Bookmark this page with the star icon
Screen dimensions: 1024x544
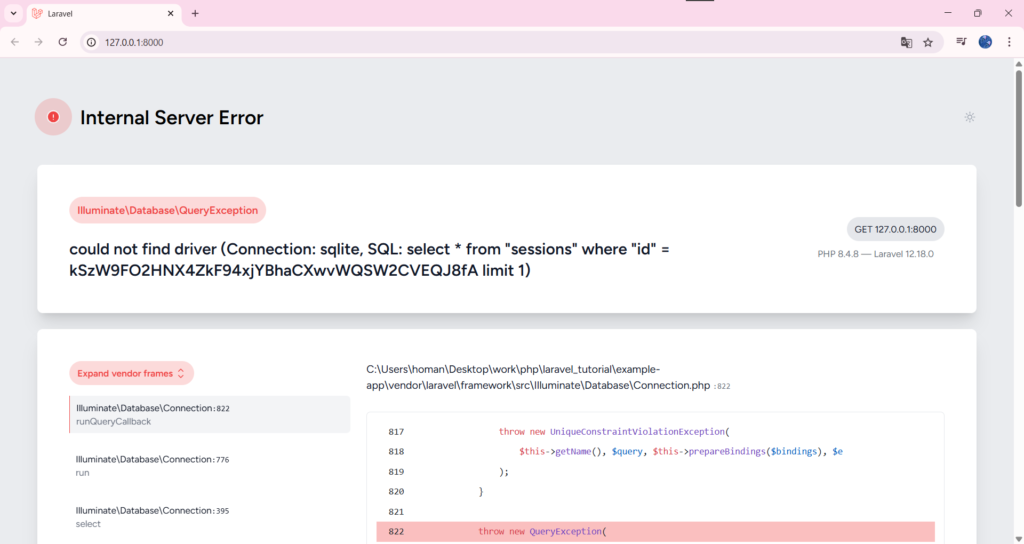[x=928, y=42]
